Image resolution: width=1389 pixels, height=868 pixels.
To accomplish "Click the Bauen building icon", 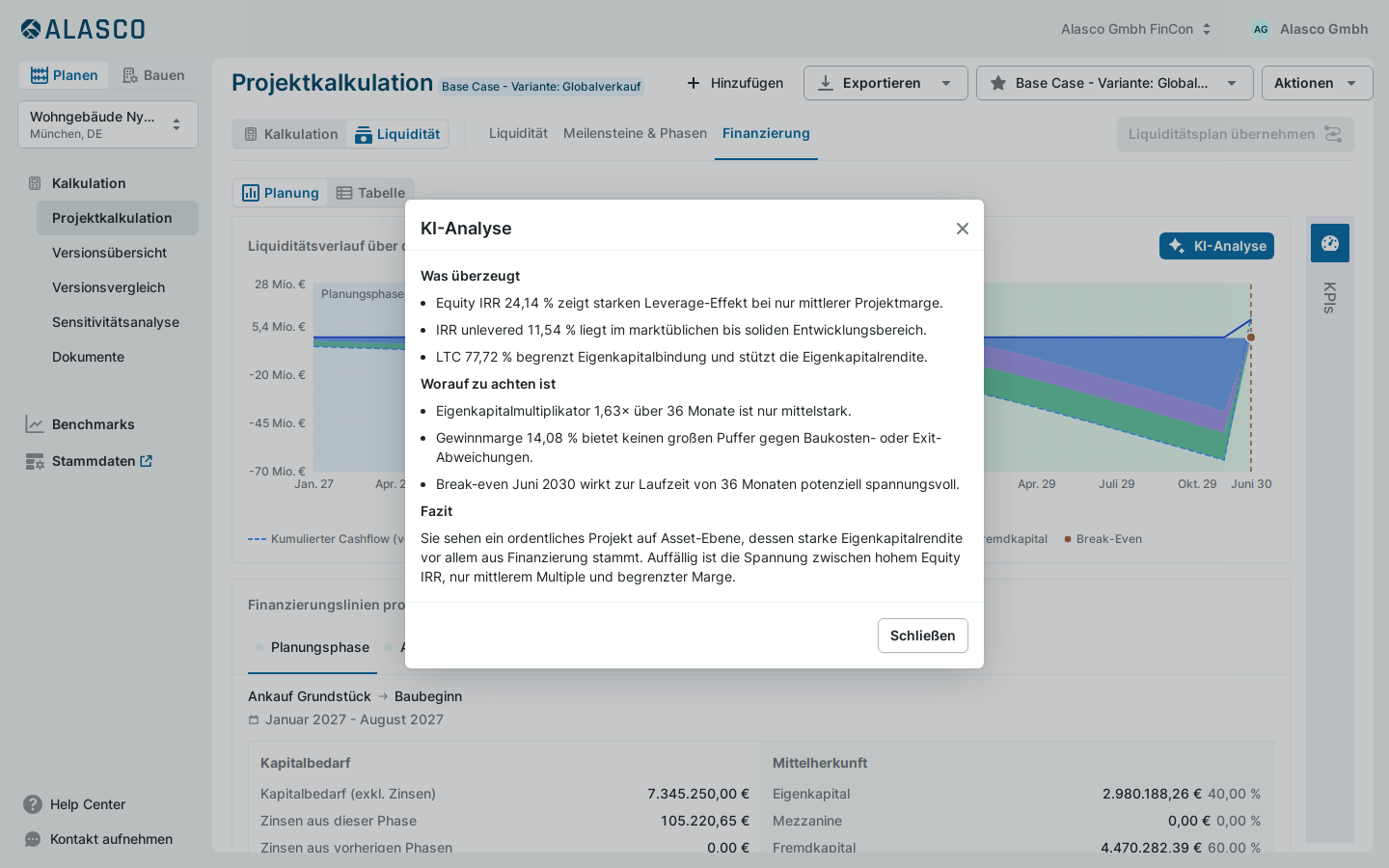I will 130,75.
